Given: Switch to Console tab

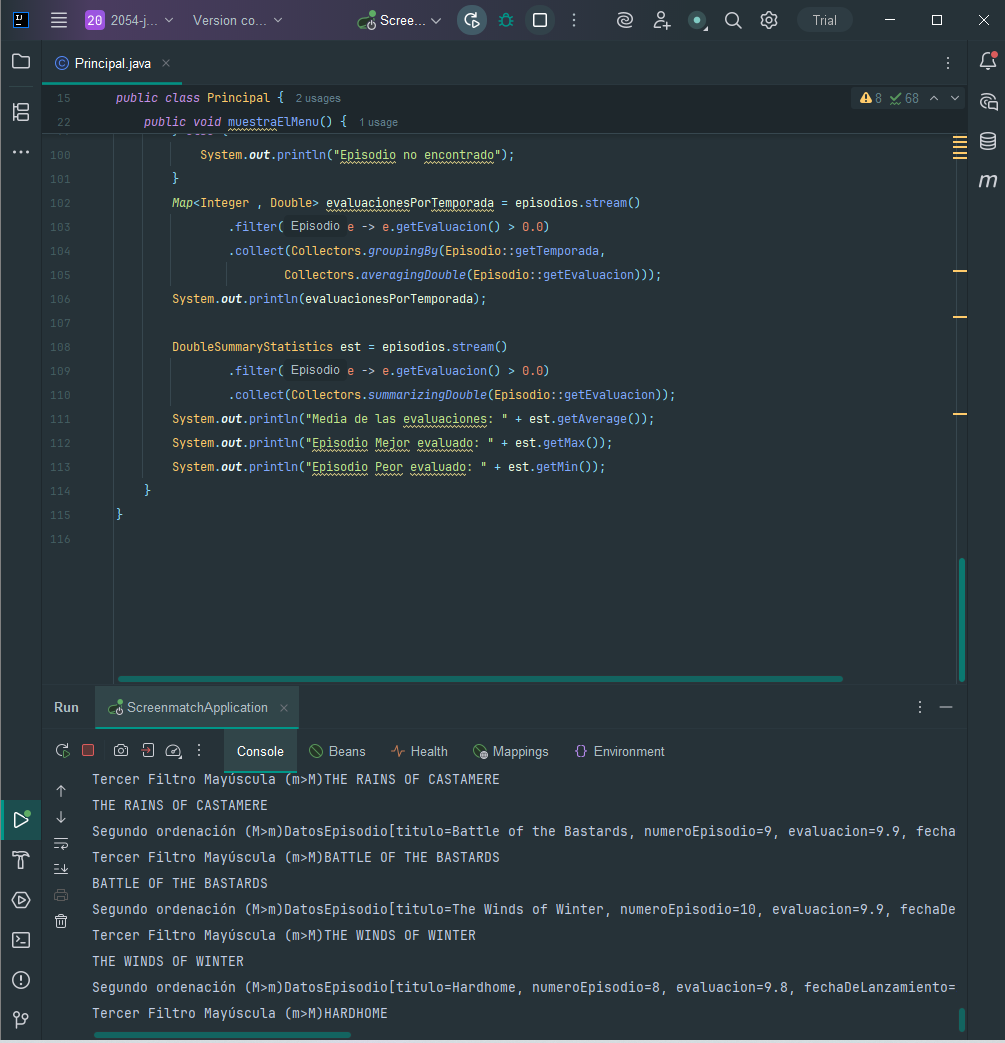Looking at the screenshot, I should tap(260, 751).
